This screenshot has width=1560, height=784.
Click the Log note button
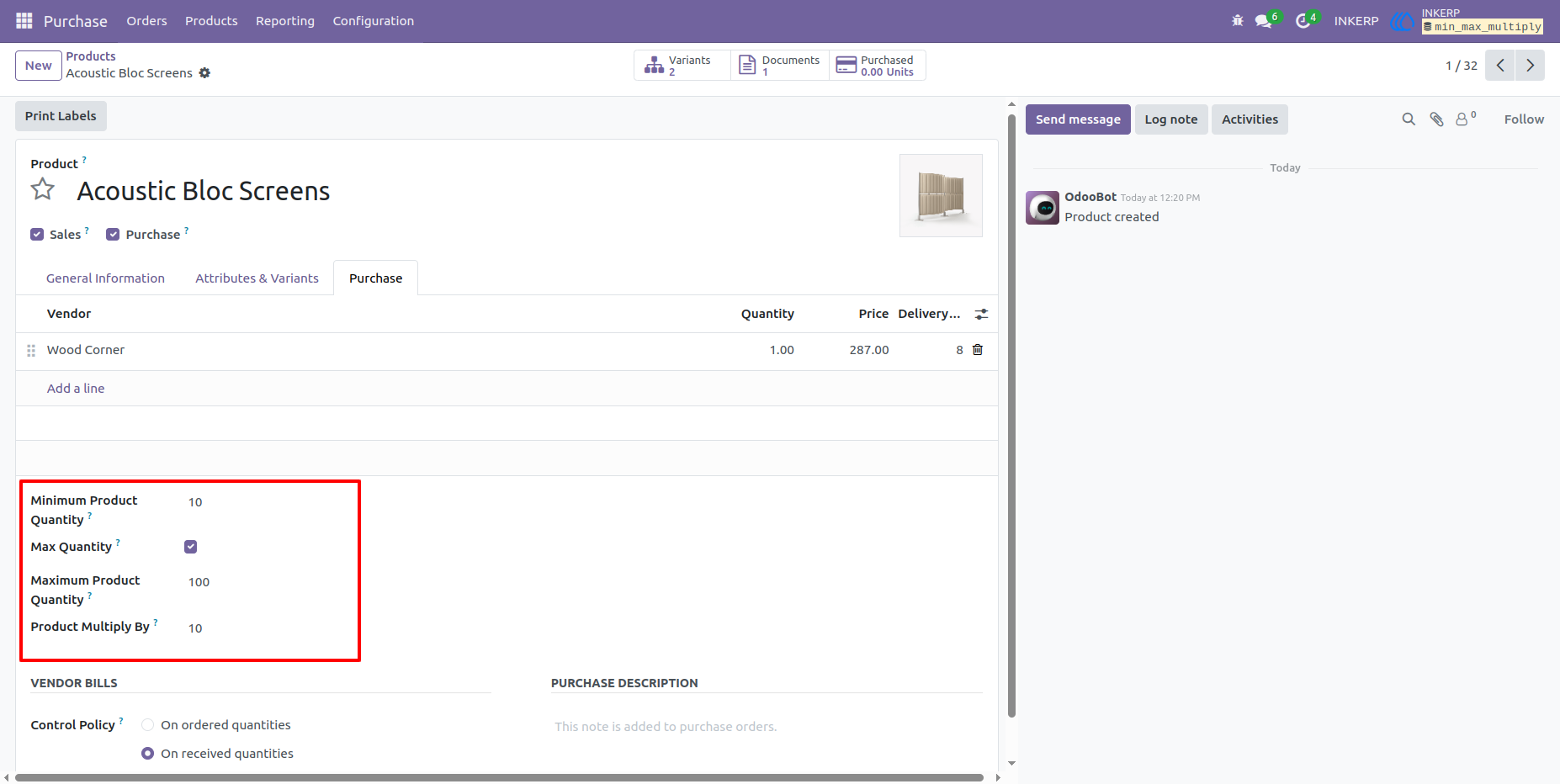pos(1171,119)
